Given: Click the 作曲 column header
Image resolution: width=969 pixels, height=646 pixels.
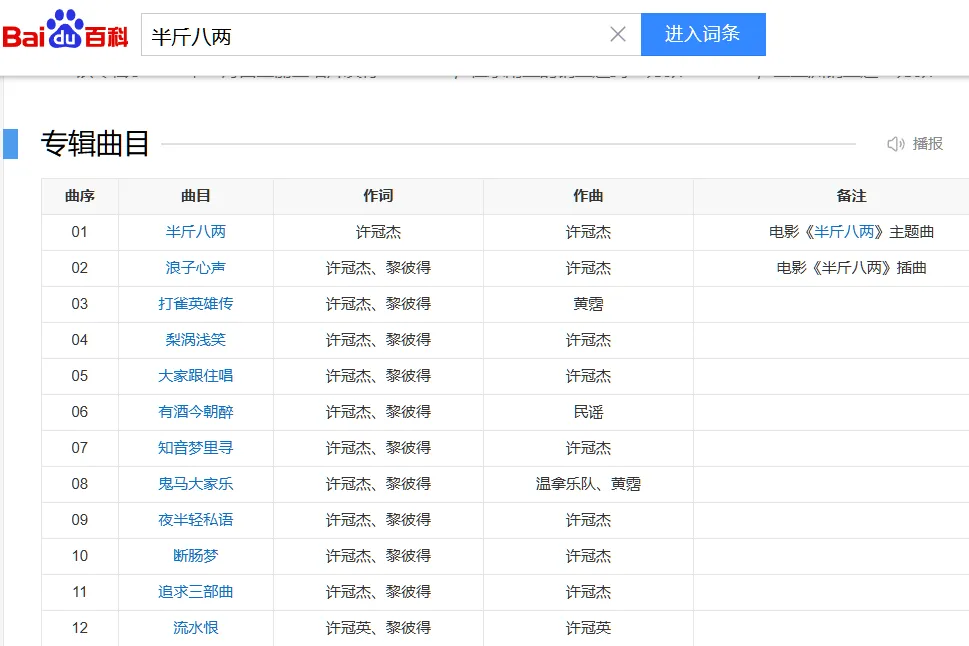Looking at the screenshot, I should [588, 196].
